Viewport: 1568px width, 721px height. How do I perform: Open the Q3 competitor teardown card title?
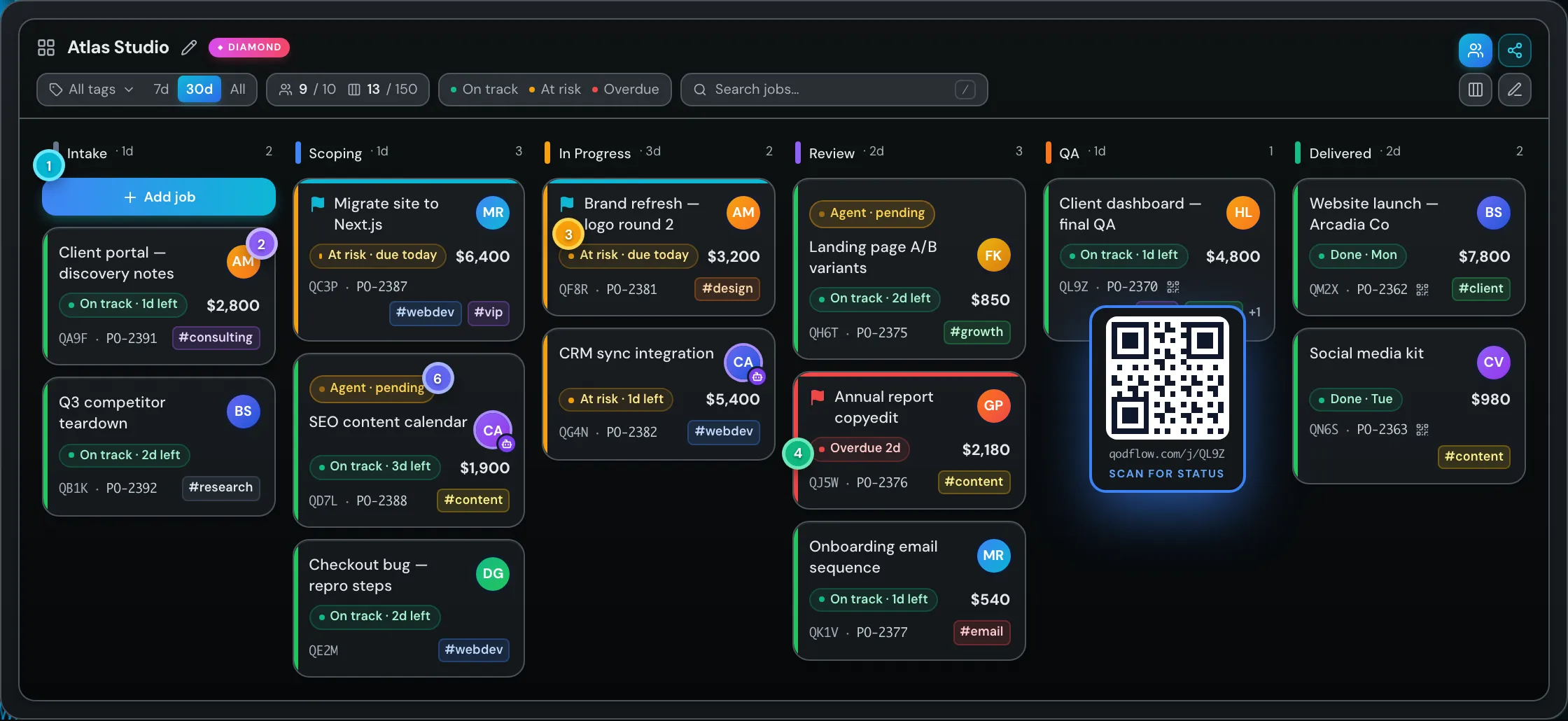coord(112,413)
